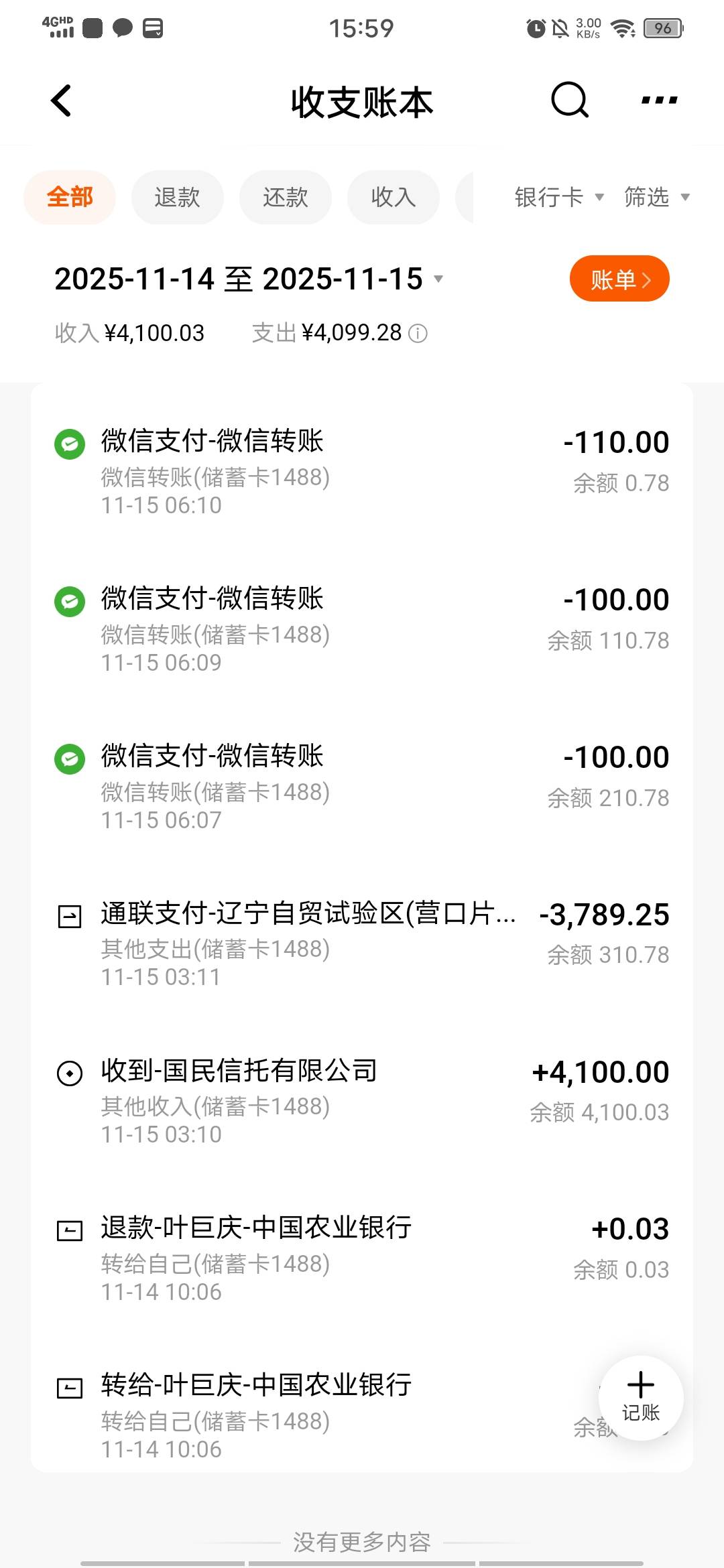
Task: Tap the icon beside 收到-国民信托有限公司
Action: click(x=70, y=1073)
